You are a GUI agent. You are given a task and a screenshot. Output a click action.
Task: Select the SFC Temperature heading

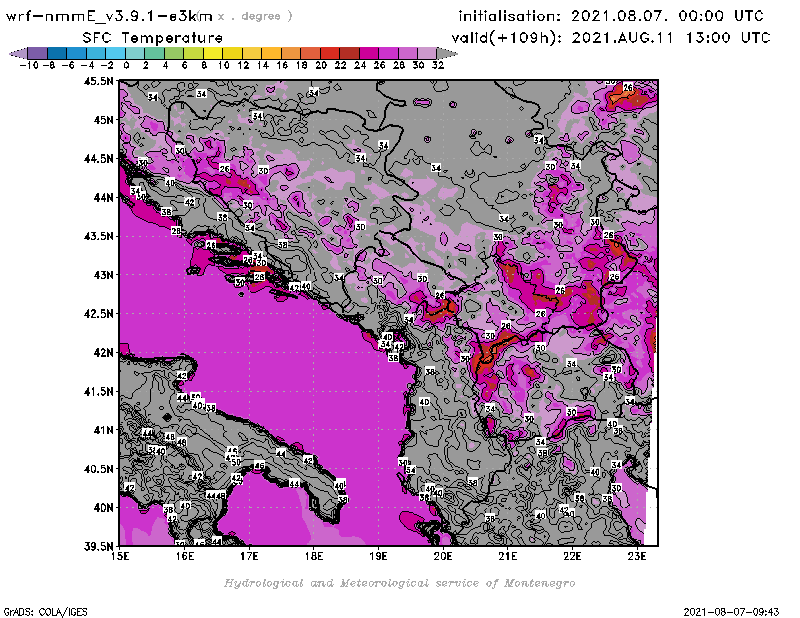pyautogui.click(x=153, y=38)
